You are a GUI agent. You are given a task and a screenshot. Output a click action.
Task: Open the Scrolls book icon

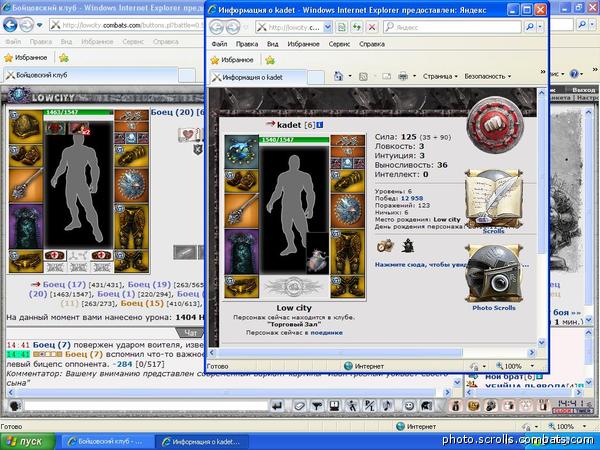pos(494,199)
